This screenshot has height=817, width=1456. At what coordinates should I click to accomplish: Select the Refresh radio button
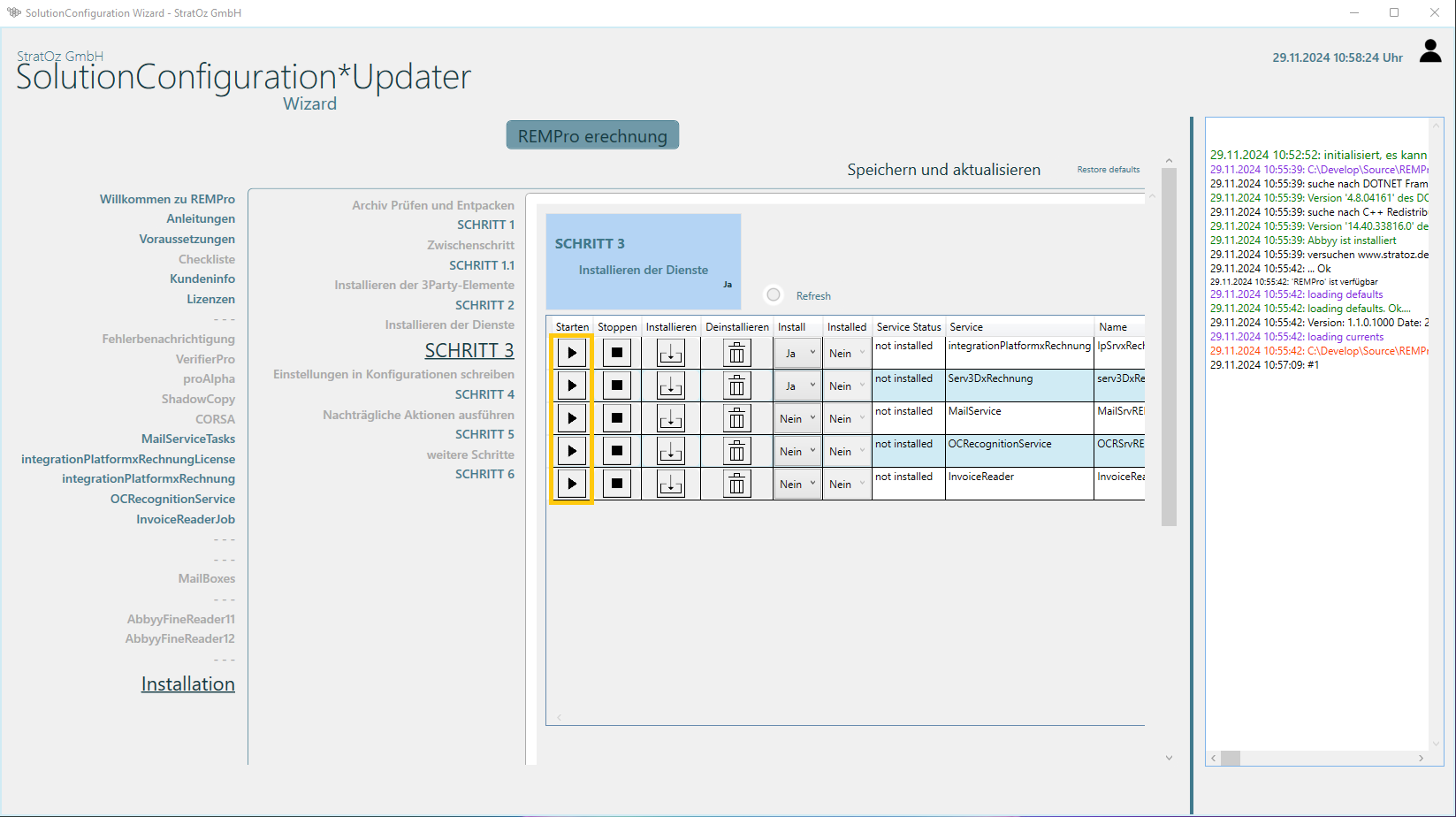coord(774,295)
